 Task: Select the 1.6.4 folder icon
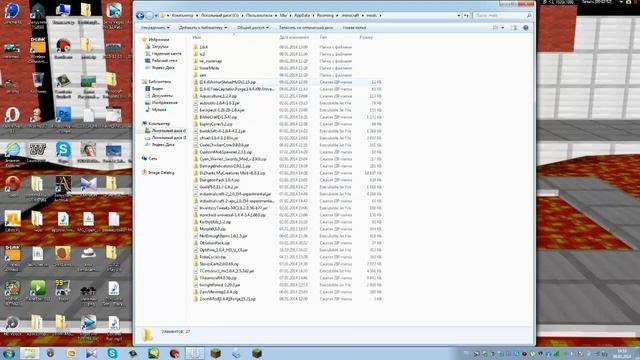click(196, 47)
